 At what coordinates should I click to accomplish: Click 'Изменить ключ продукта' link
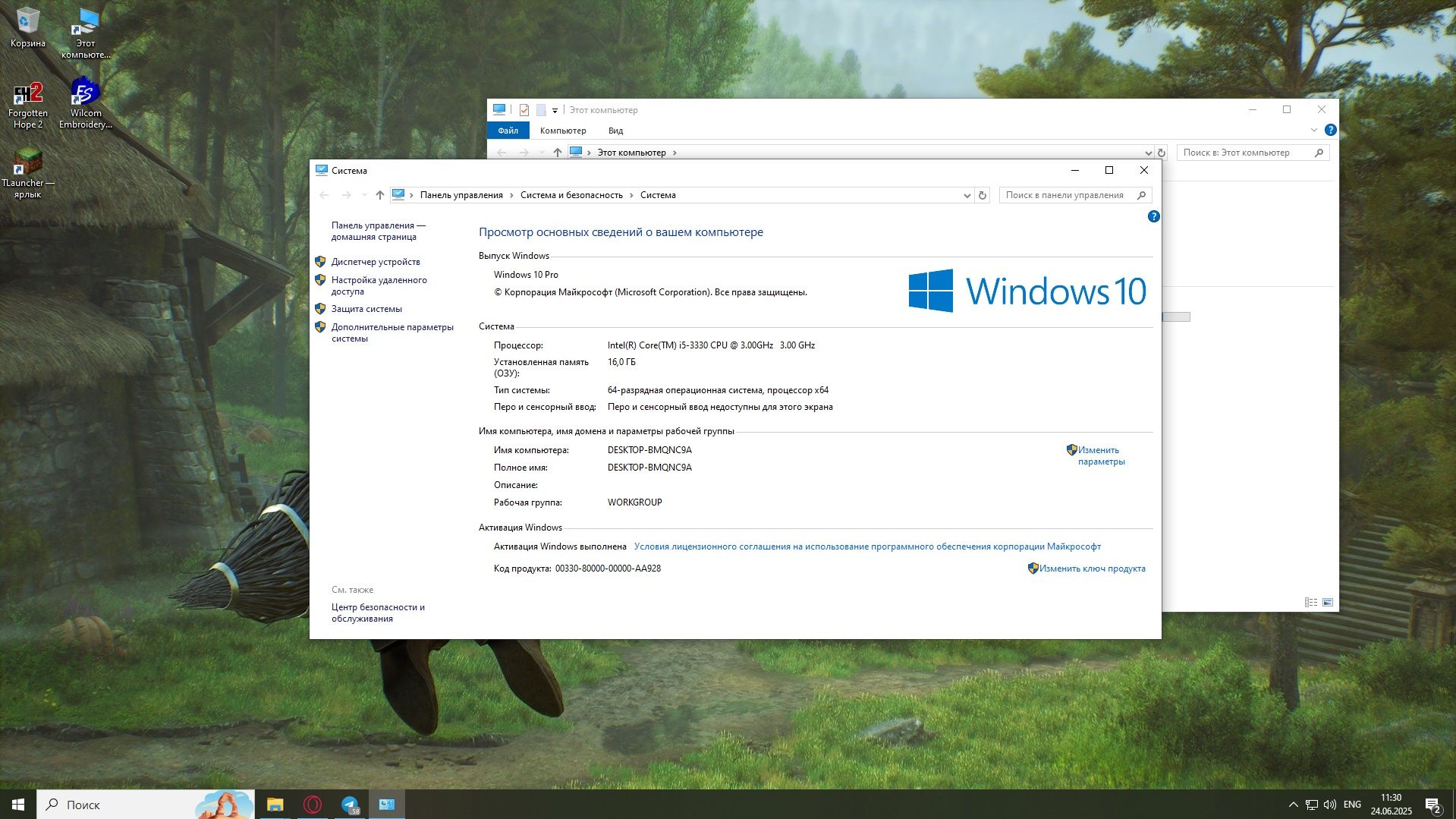coord(1092,569)
